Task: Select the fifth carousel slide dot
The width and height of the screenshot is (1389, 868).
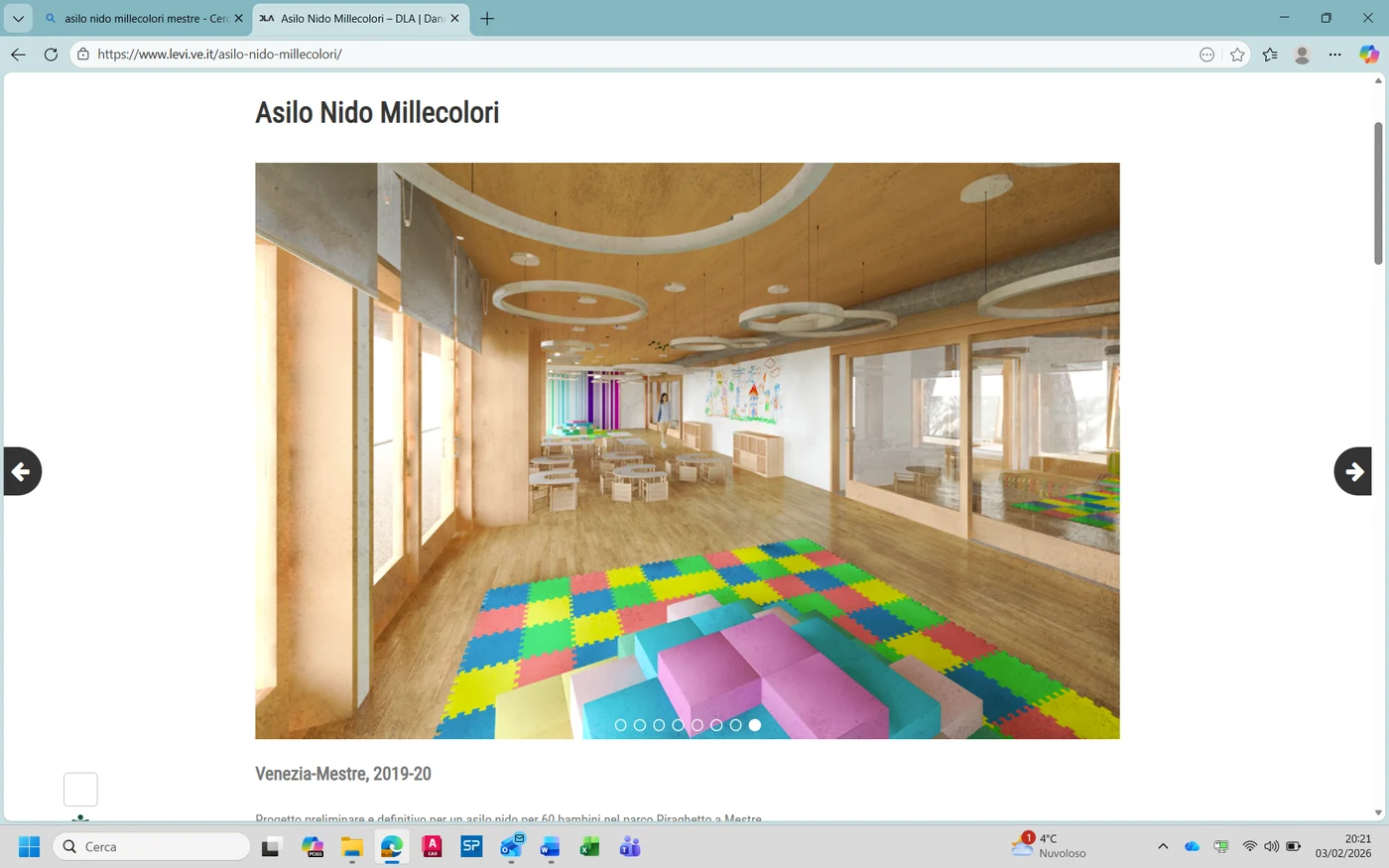Action: click(697, 725)
